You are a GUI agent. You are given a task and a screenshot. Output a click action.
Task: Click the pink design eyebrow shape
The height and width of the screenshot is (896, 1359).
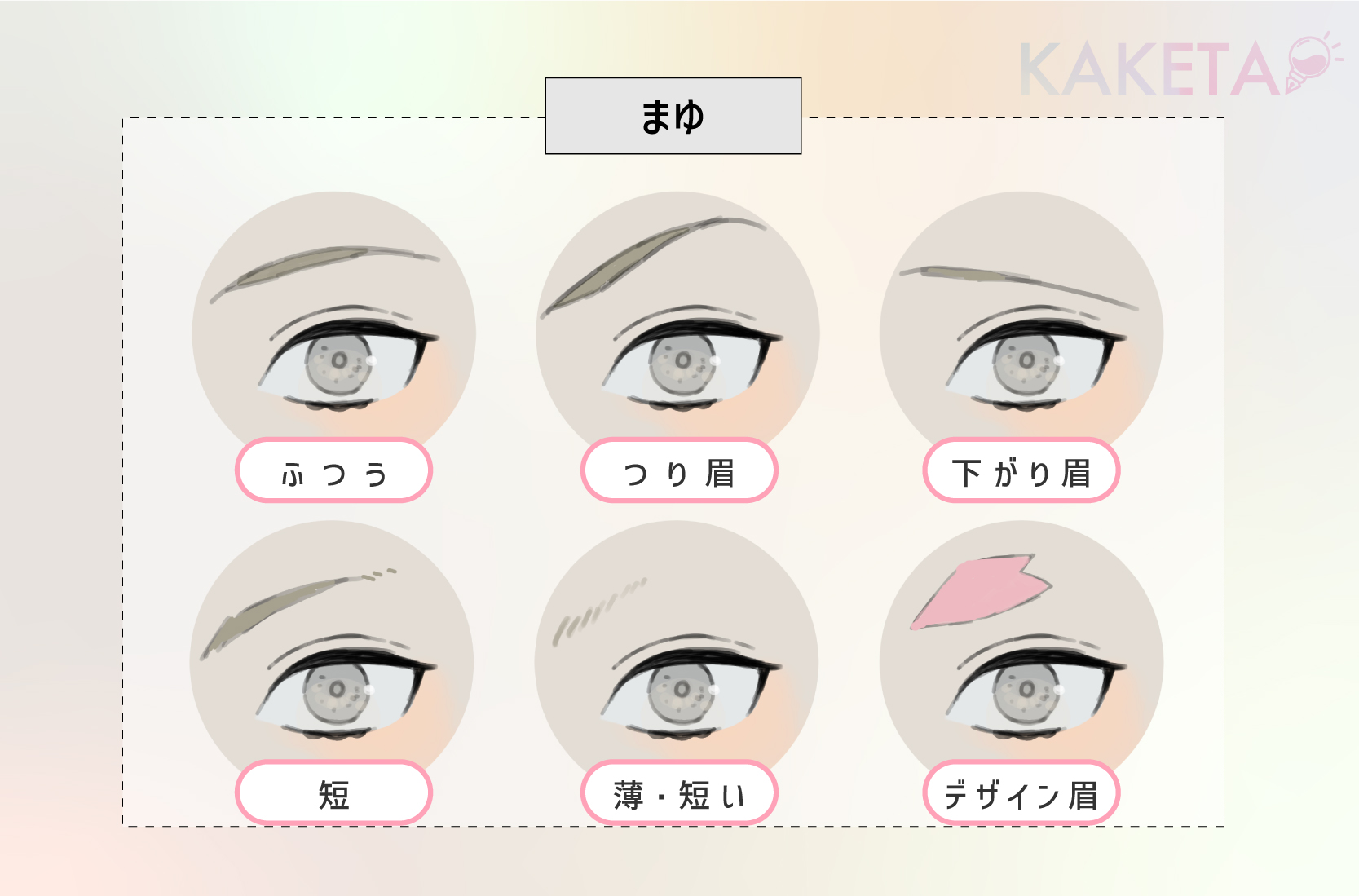(x=982, y=592)
